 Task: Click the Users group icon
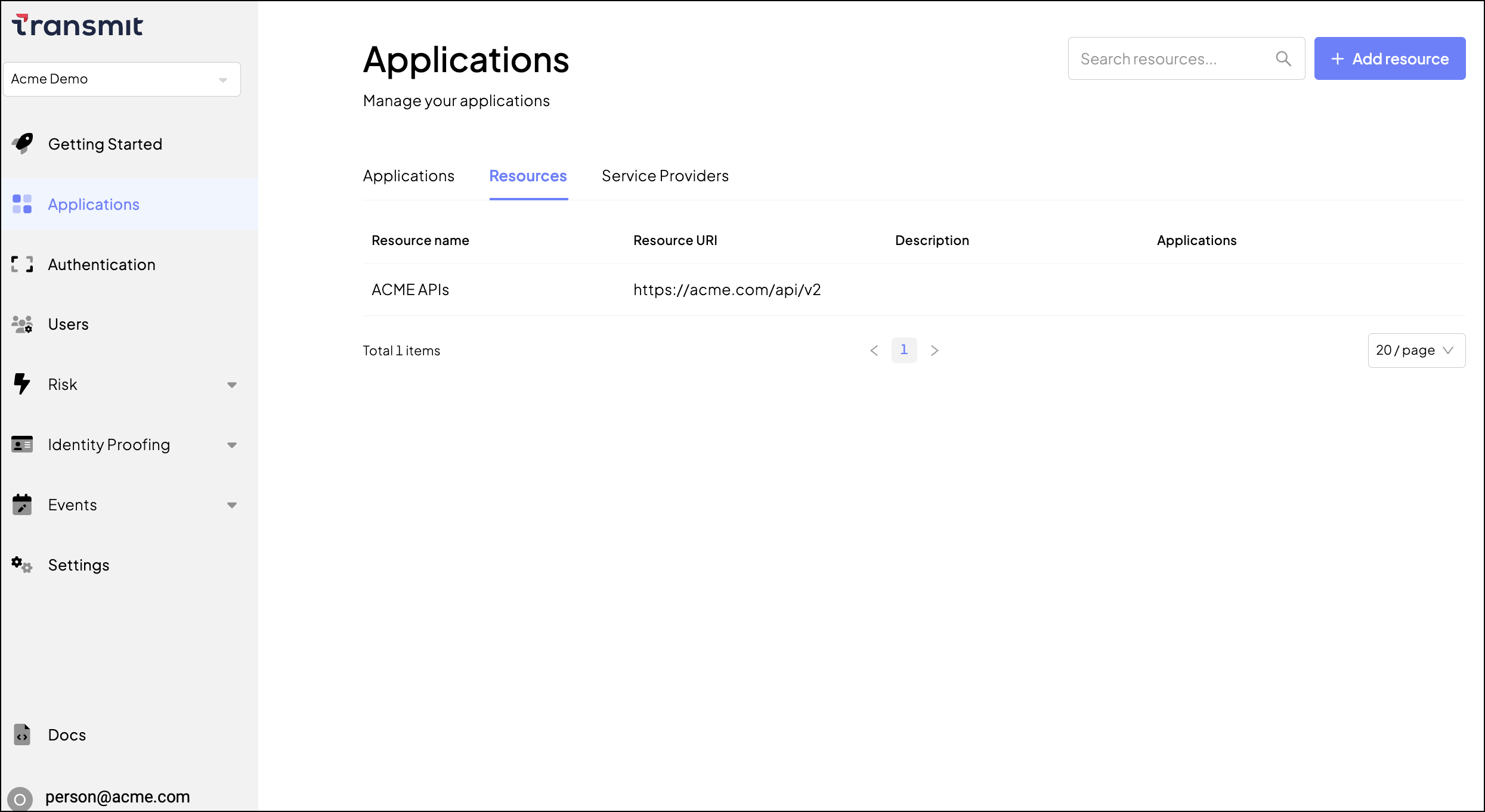click(x=22, y=324)
